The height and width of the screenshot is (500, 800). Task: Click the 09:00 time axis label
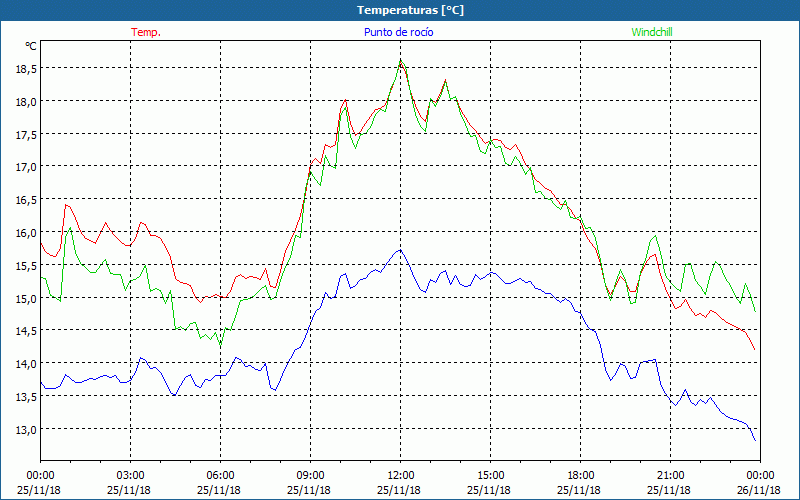click(310, 475)
